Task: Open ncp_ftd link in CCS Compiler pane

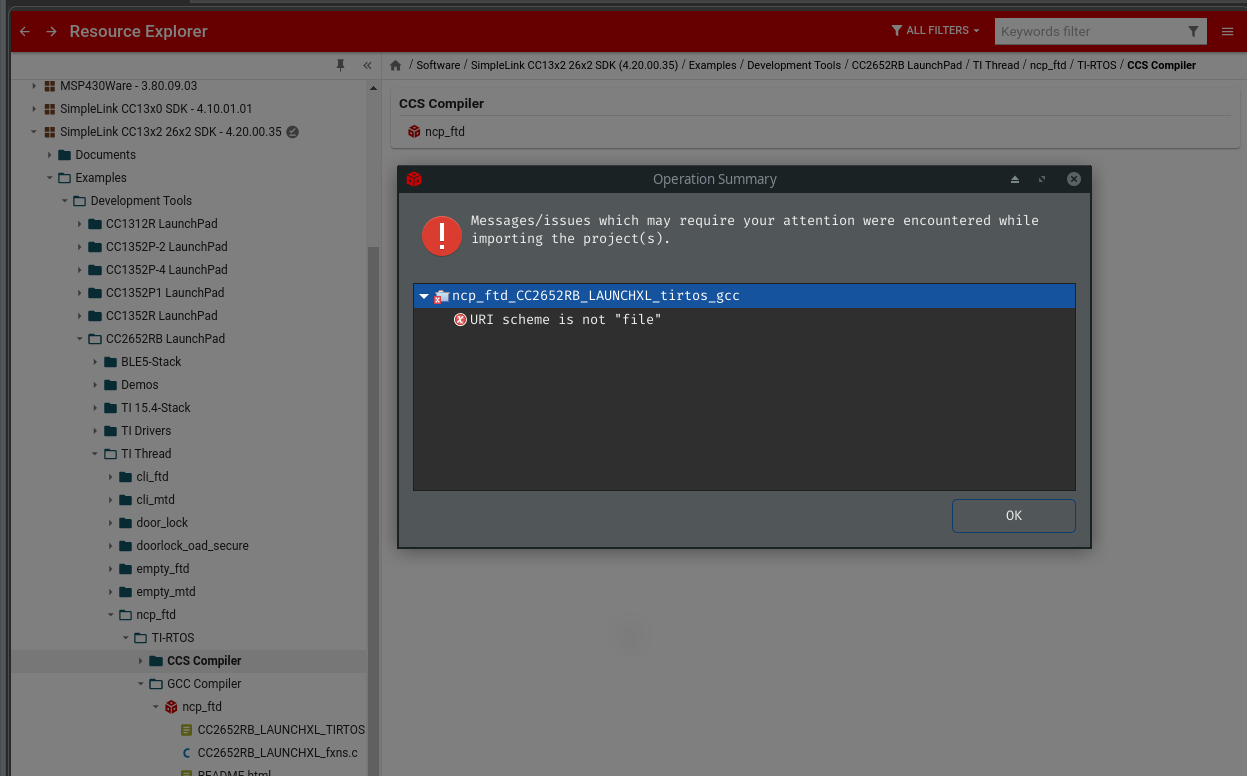Action: coord(444,131)
